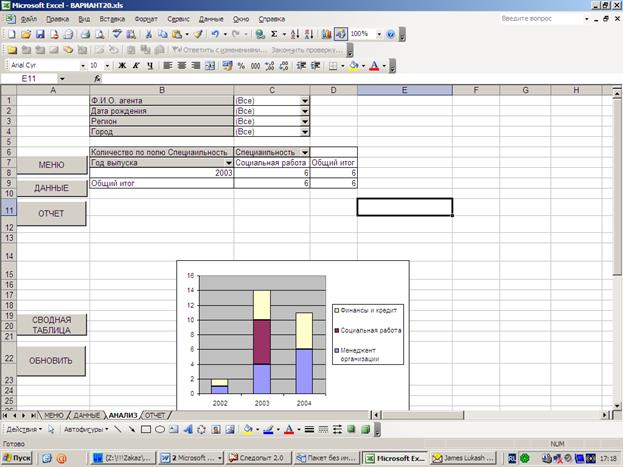Toggle italic formatting (К)
The image size is (623, 467).
click(x=136, y=66)
